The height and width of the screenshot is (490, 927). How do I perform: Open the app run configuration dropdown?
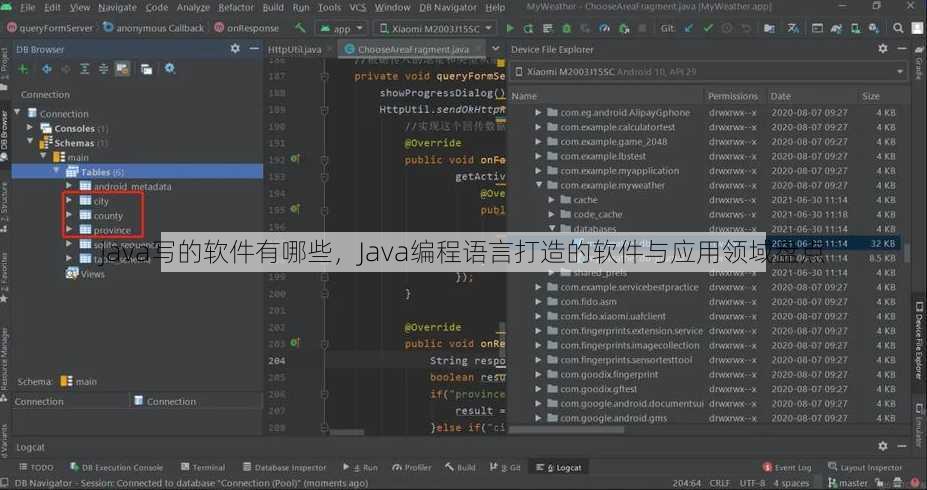tap(341, 28)
